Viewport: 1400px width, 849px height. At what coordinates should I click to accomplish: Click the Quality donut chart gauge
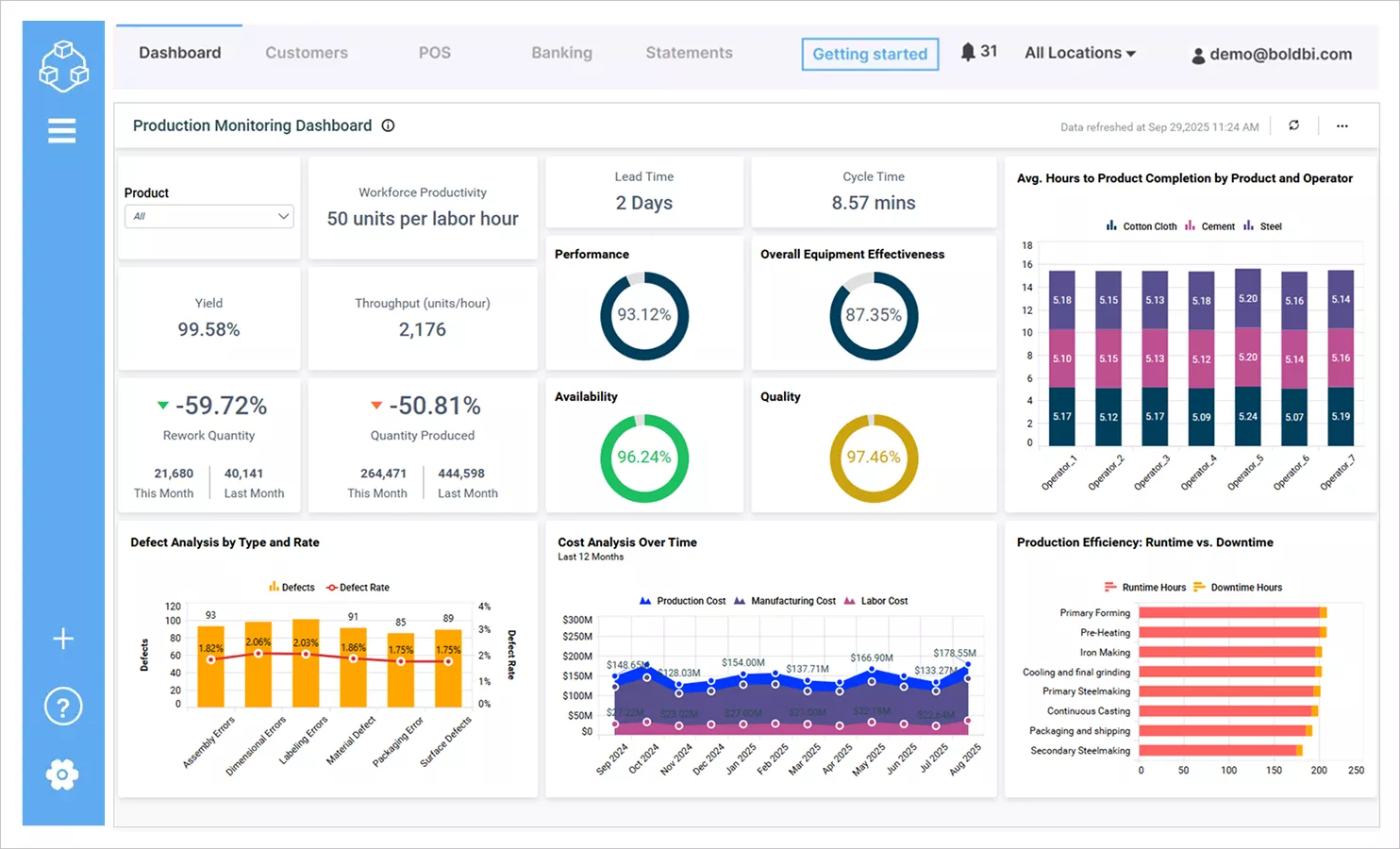click(x=874, y=458)
